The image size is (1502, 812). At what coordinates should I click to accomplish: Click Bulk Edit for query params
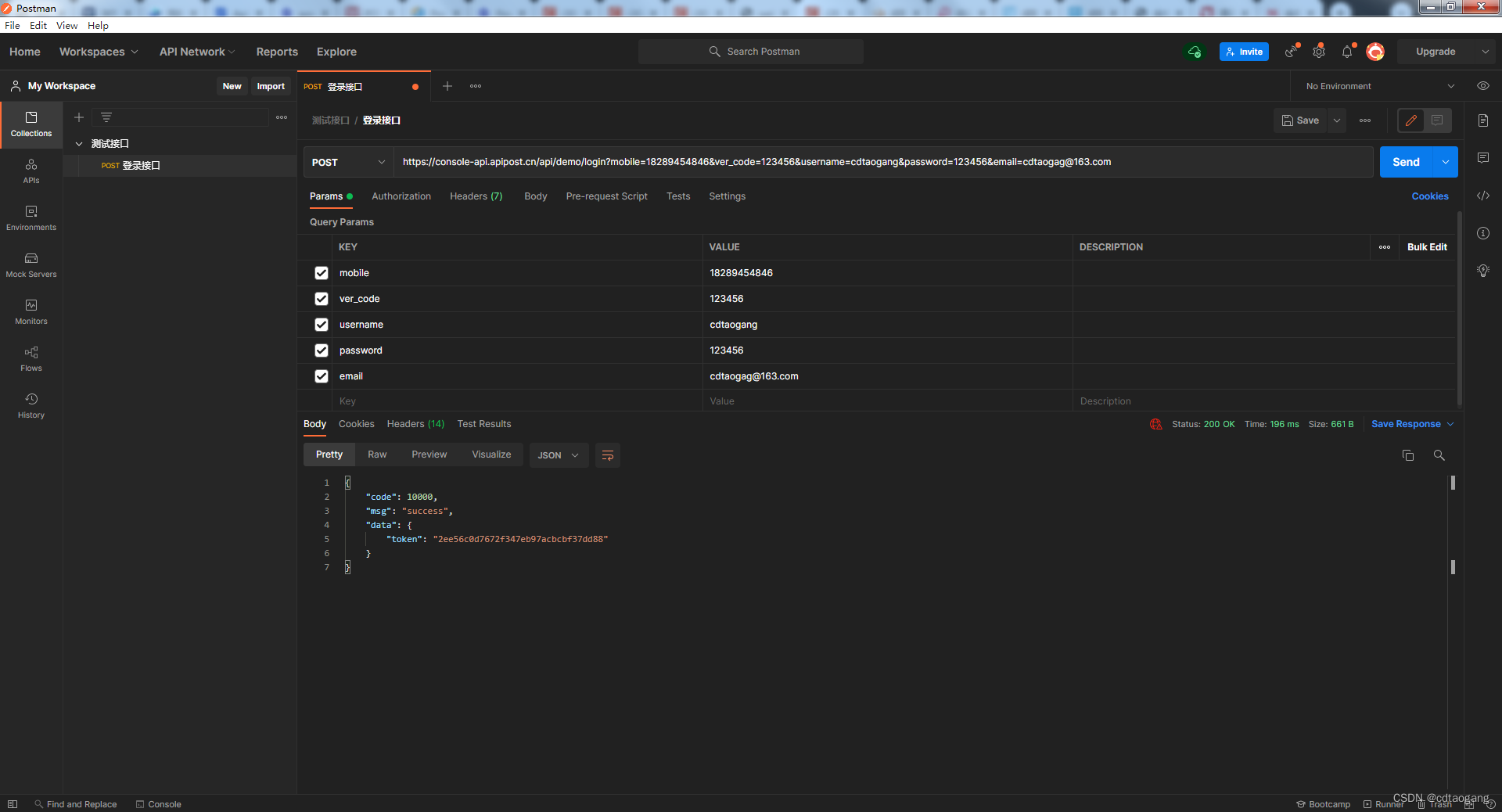pyautogui.click(x=1427, y=247)
